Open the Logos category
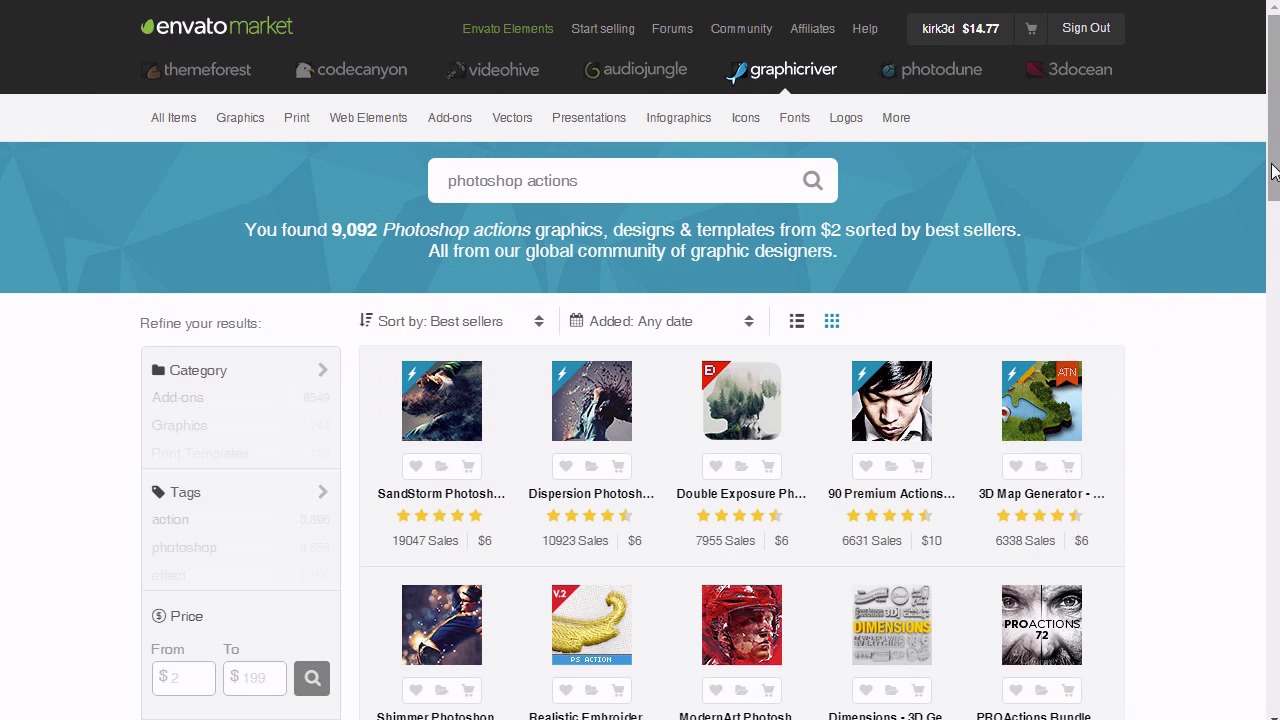1280x720 pixels. (x=846, y=118)
